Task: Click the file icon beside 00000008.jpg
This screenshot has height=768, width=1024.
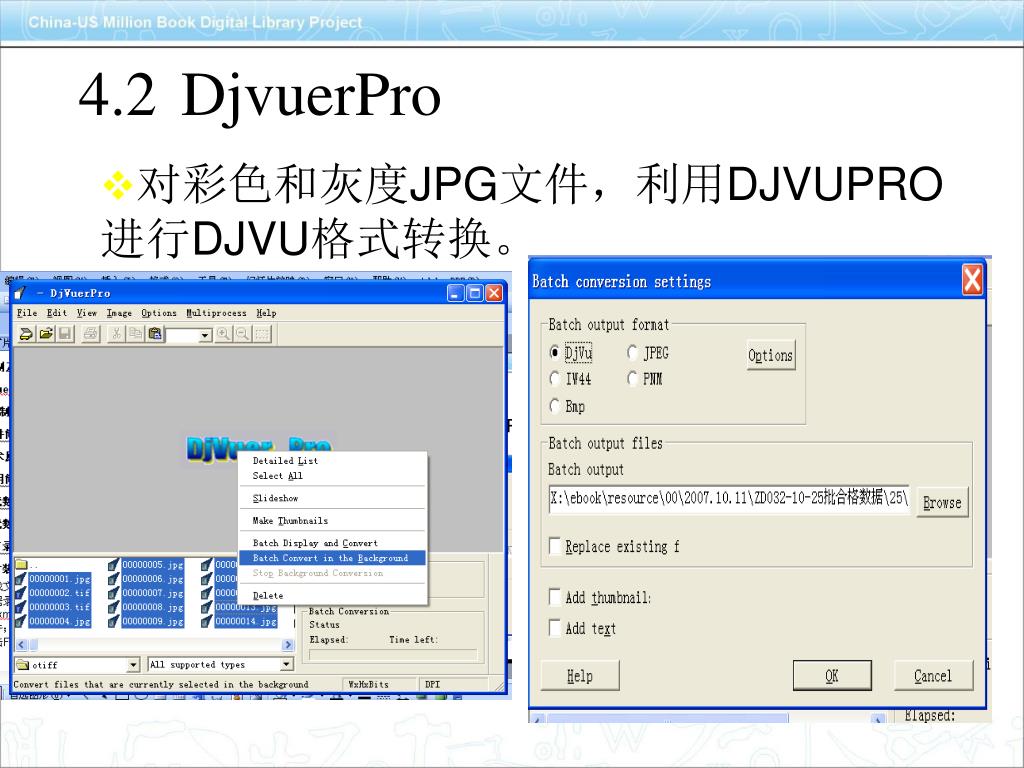Action: [114, 607]
